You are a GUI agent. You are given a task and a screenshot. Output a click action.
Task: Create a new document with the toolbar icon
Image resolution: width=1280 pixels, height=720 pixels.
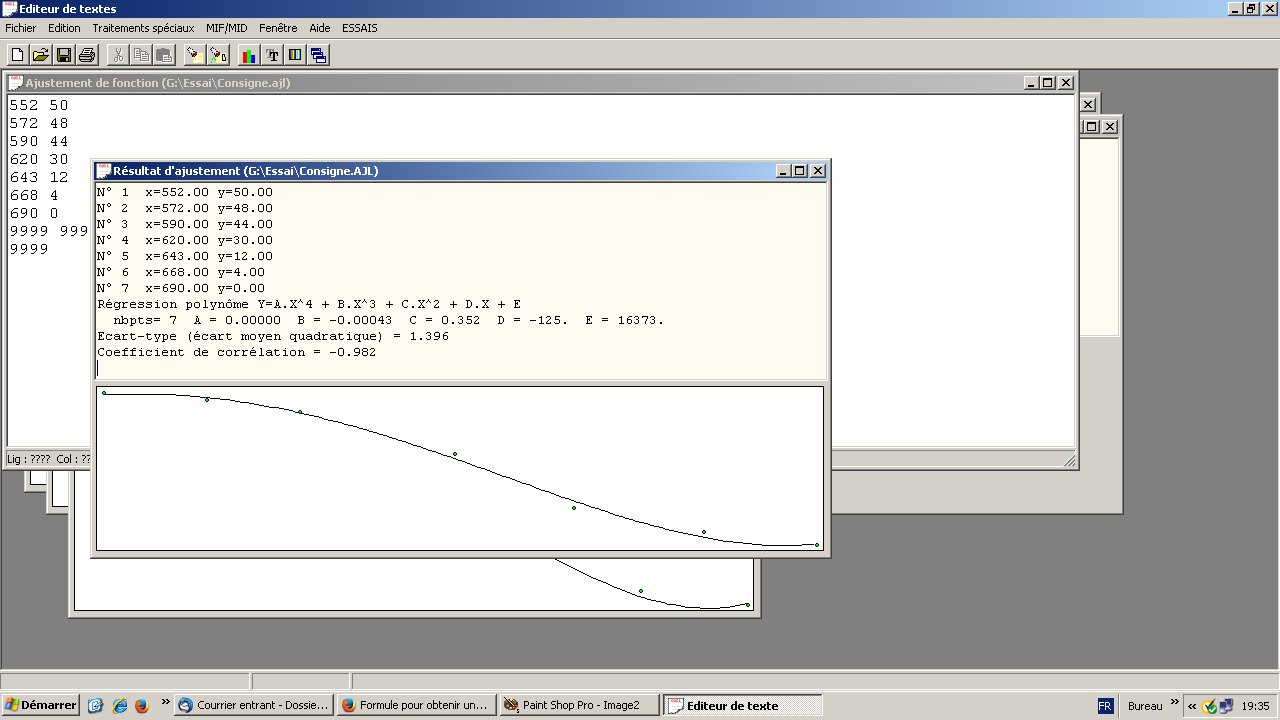[x=16, y=55]
